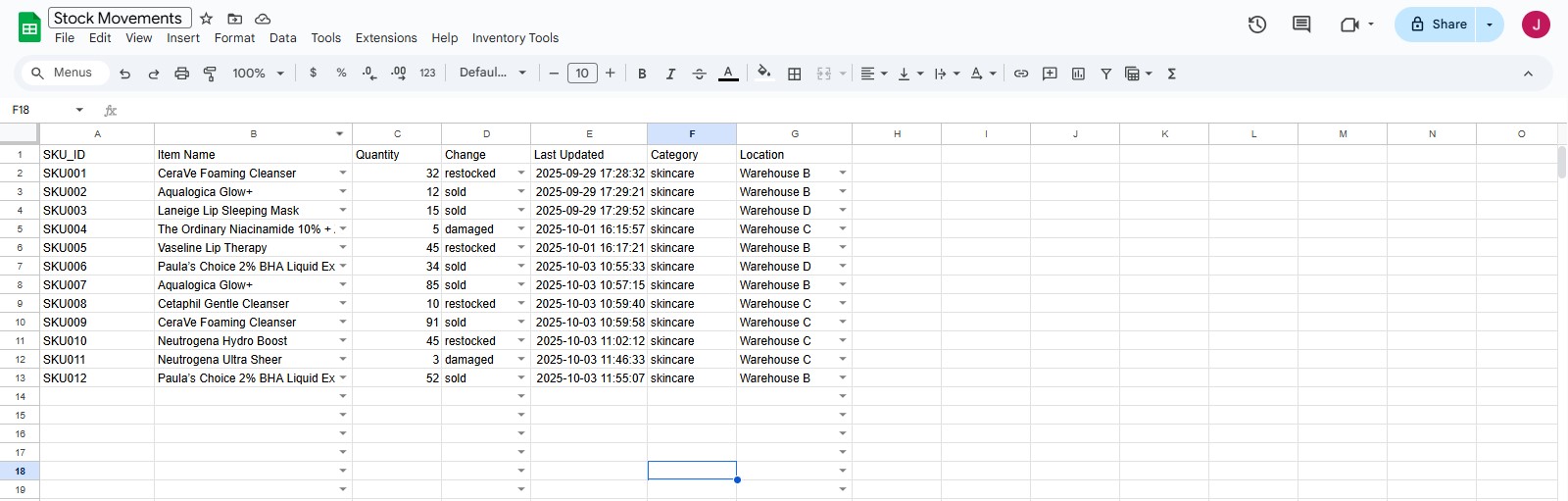This screenshot has height=501, width=1568.
Task: Click the insert link icon
Action: (1021, 74)
